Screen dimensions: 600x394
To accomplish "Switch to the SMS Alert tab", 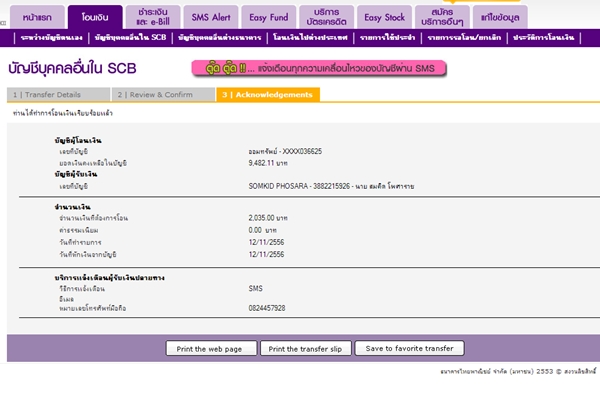I will point(211,17).
